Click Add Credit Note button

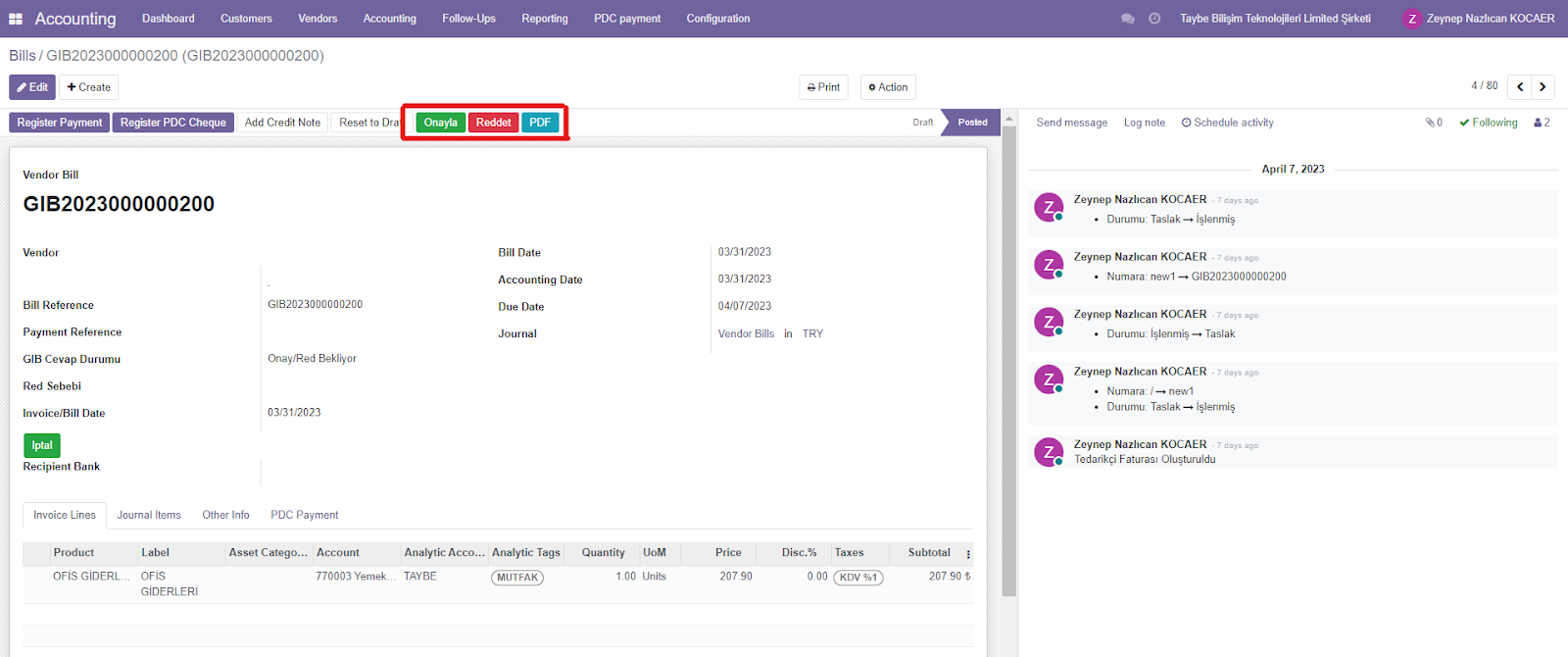coord(282,123)
